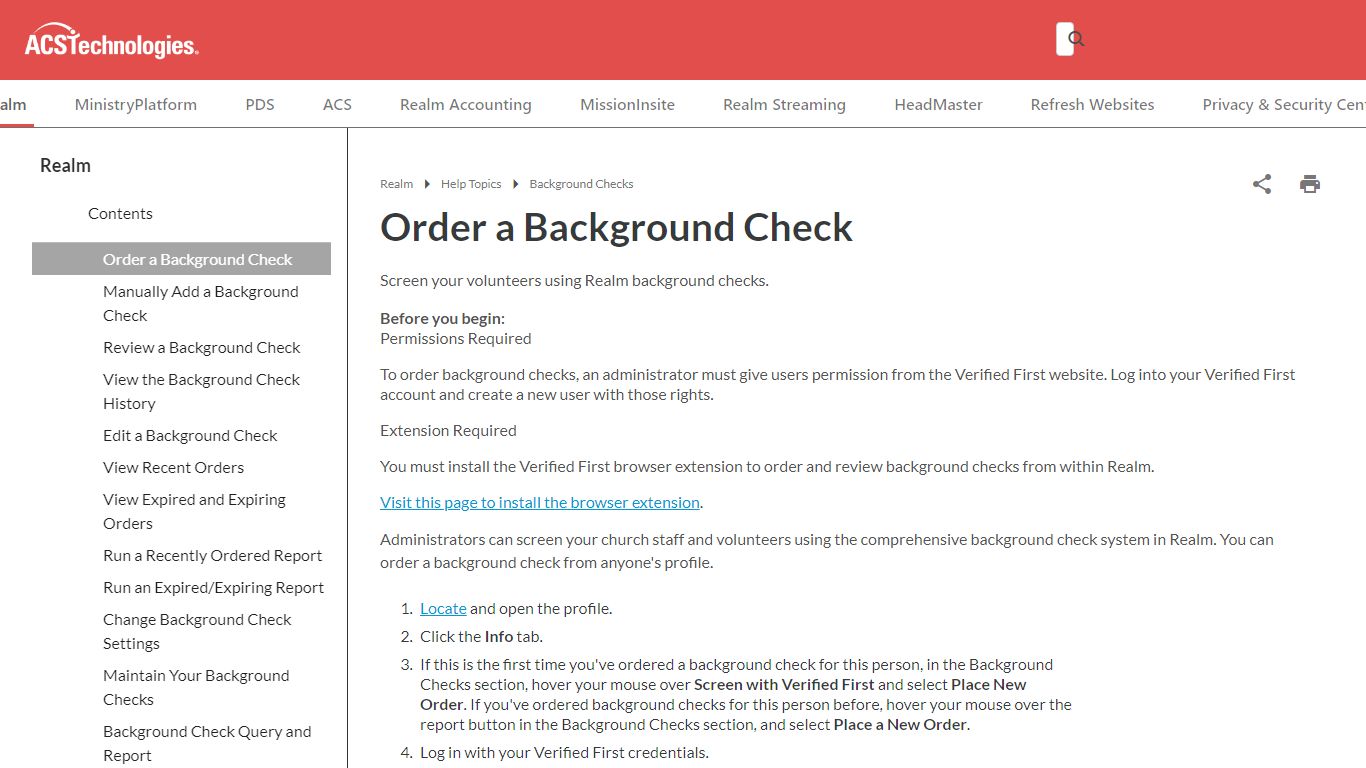Open Change Background Check Settings
The width and height of the screenshot is (1366, 768).
[197, 631]
